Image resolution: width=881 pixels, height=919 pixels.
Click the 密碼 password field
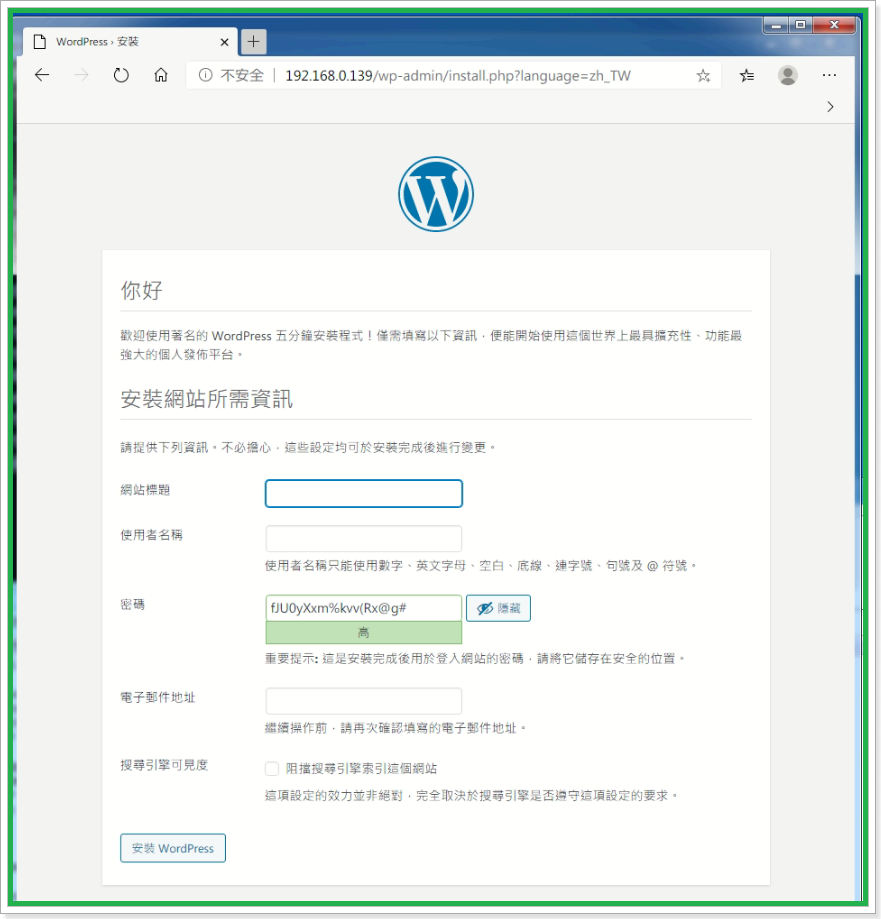pos(363,608)
